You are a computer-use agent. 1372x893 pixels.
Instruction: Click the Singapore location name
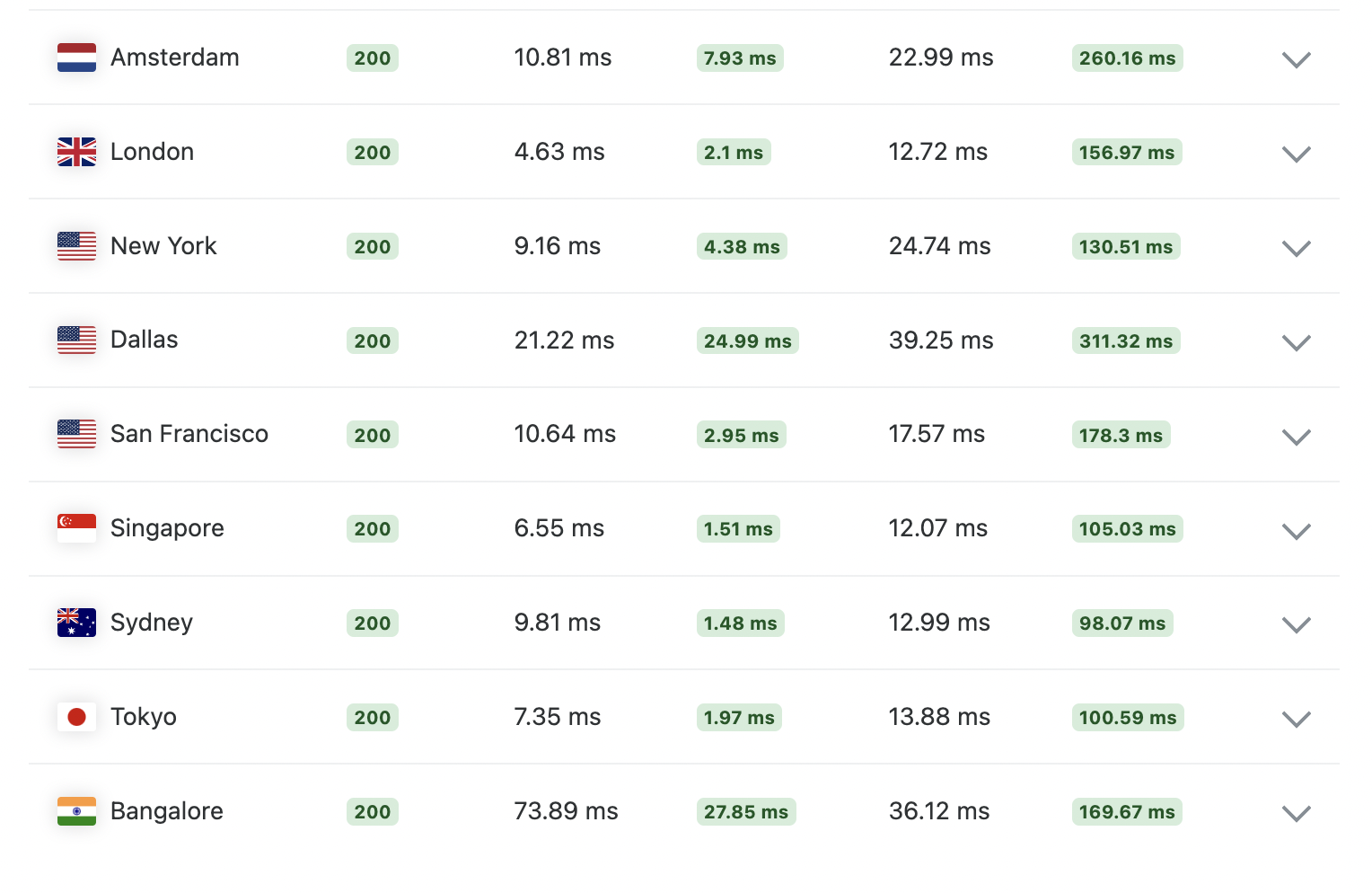167,528
